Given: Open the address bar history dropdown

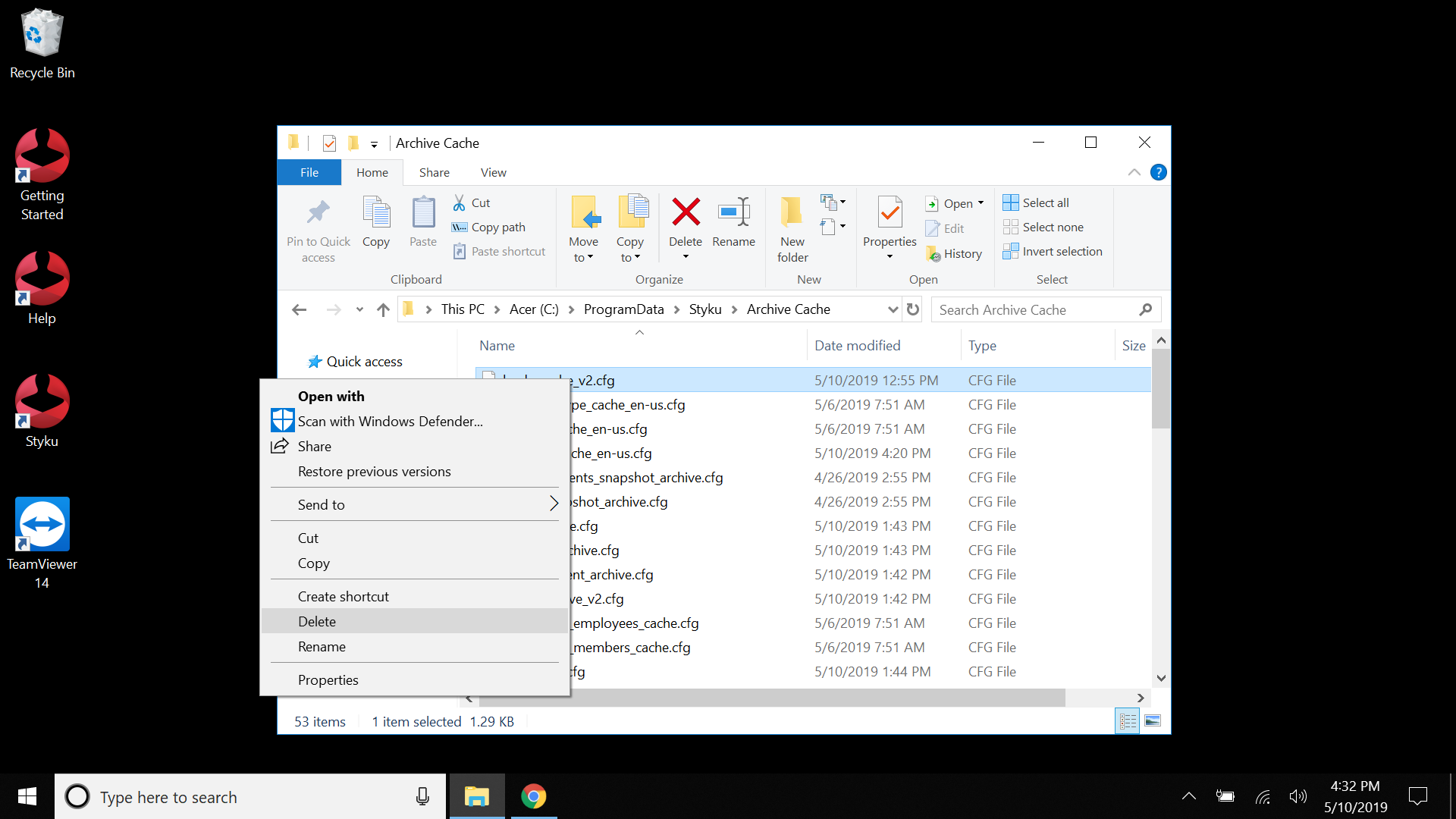Looking at the screenshot, I should point(893,309).
